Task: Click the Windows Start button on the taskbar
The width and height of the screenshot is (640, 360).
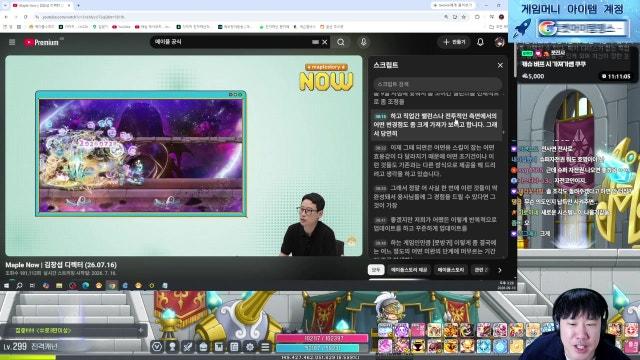Action: [7, 286]
